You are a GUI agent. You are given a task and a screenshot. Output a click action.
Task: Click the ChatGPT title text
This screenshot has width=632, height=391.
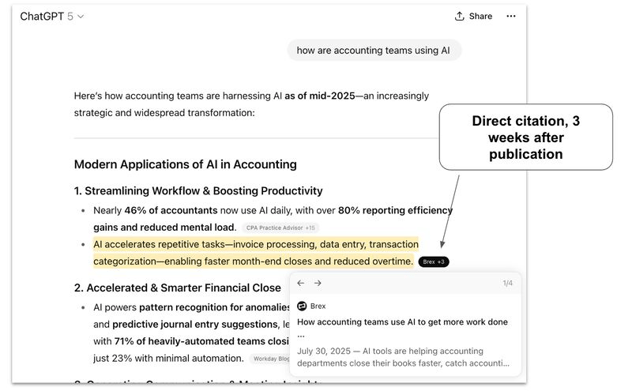42,16
